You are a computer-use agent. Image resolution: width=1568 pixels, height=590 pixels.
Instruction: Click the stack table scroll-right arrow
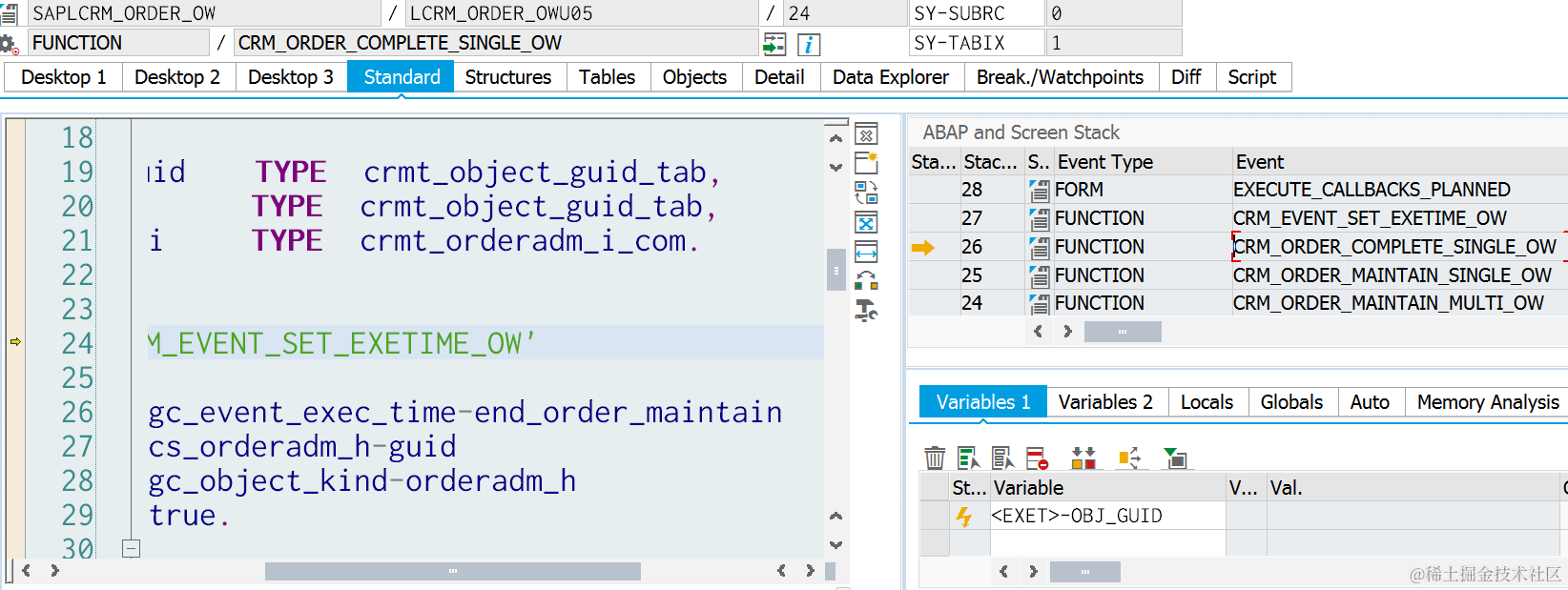pos(1067,332)
